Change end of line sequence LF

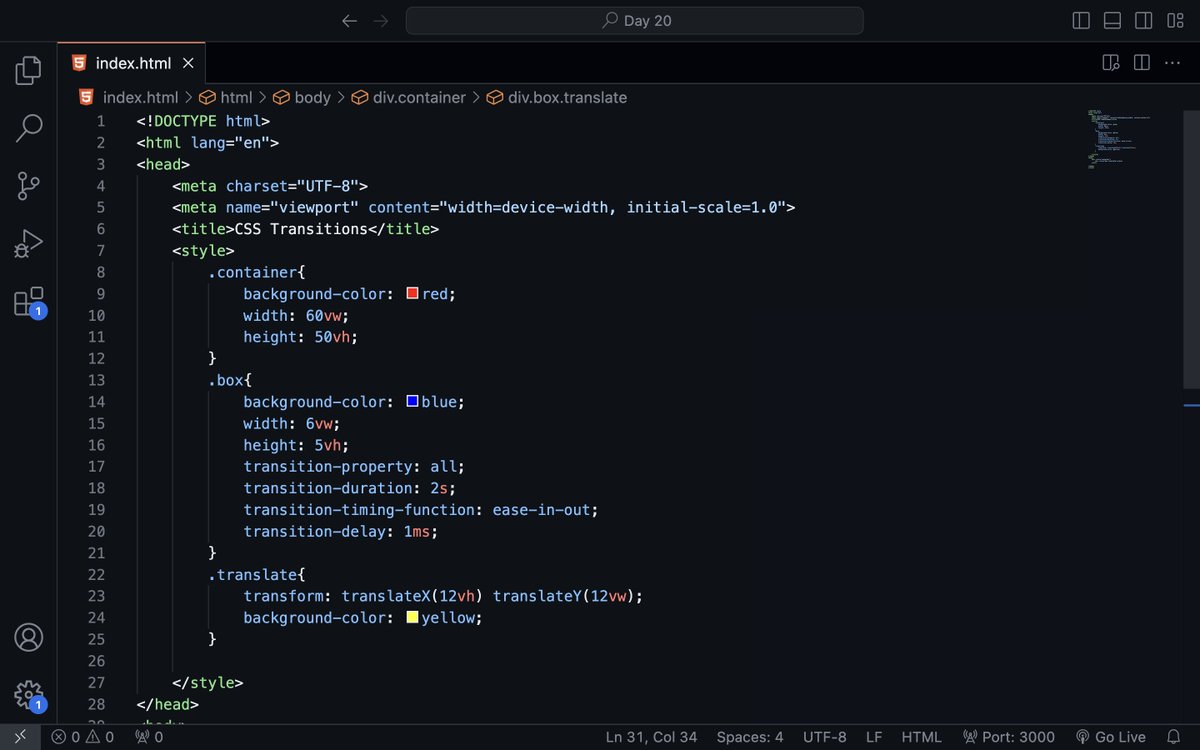pyautogui.click(x=874, y=737)
